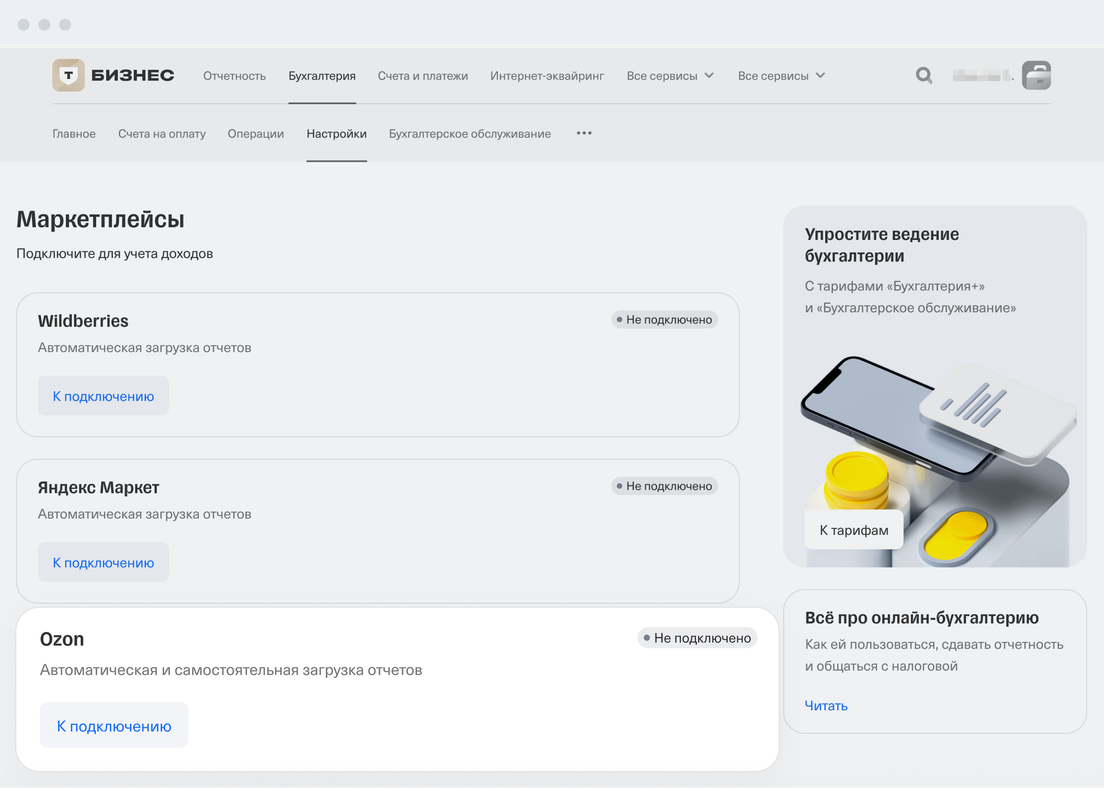Screen dimensions: 1104x788
Task: Click "К подключению" for Яндекс Маркет
Action: point(103,562)
